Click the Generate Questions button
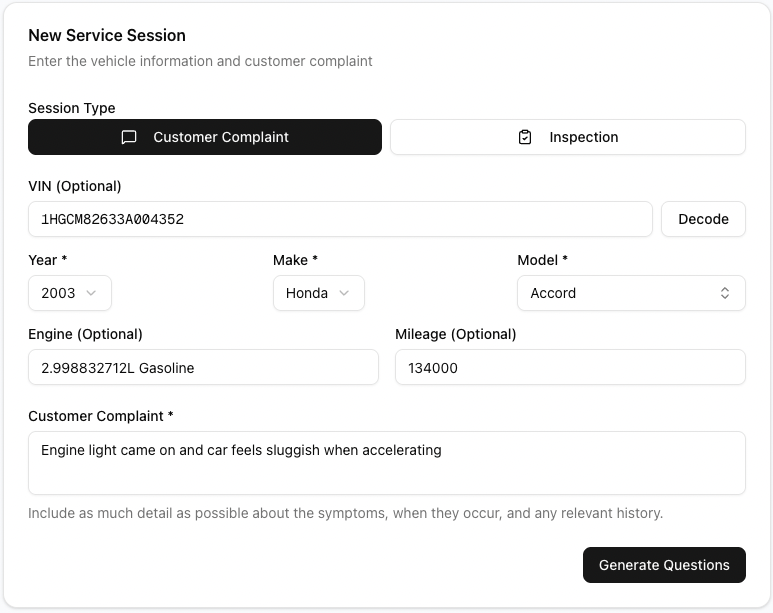Viewport: 773px width, 613px height. pyautogui.click(x=664, y=565)
